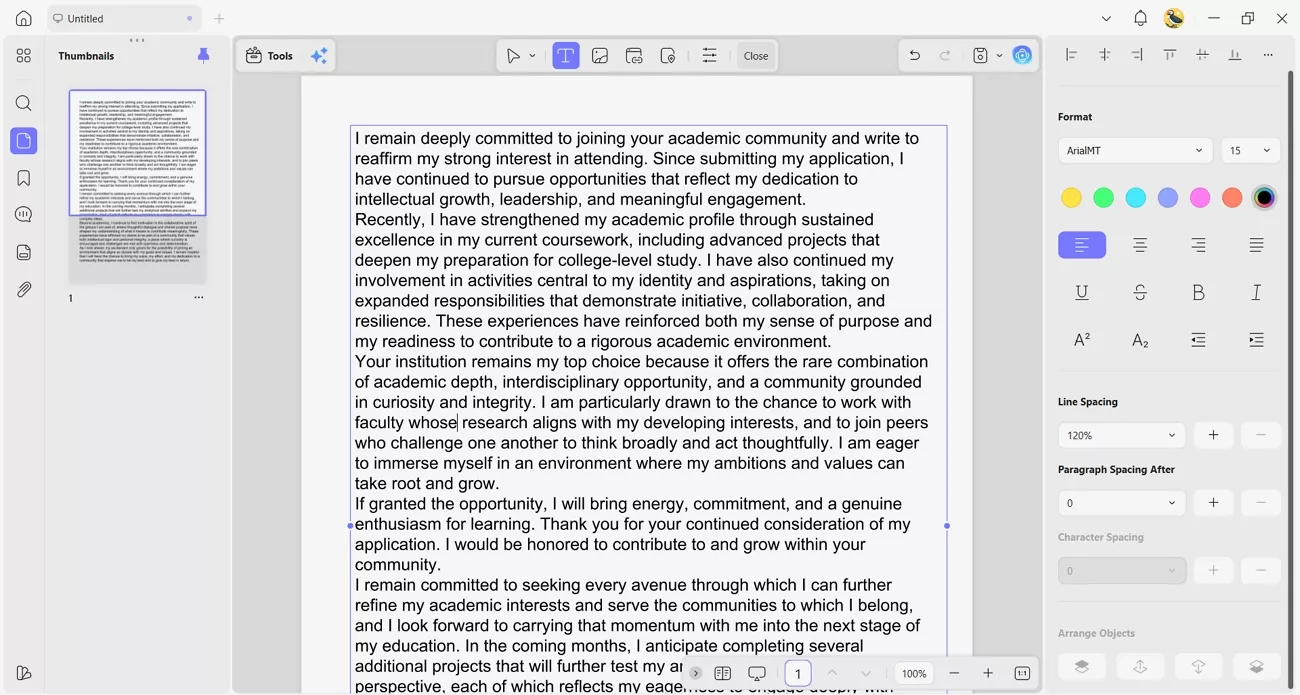
Task: Open the Attachments panel
Action: click(23, 290)
